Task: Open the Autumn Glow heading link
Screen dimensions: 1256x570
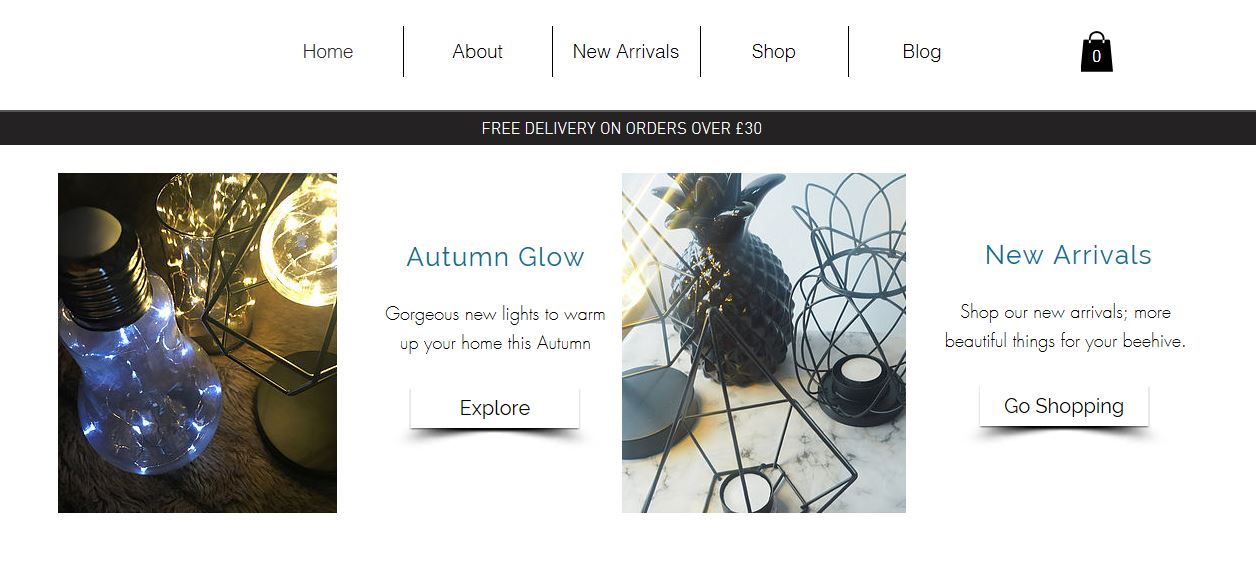Action: (x=495, y=257)
